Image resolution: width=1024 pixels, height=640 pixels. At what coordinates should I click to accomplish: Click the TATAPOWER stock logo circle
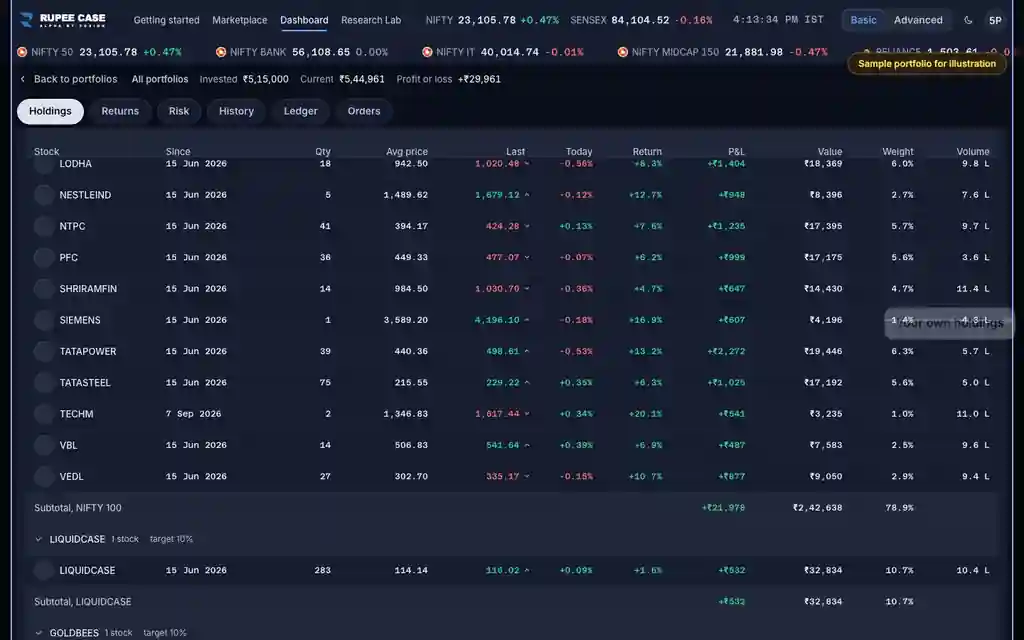[44, 351]
